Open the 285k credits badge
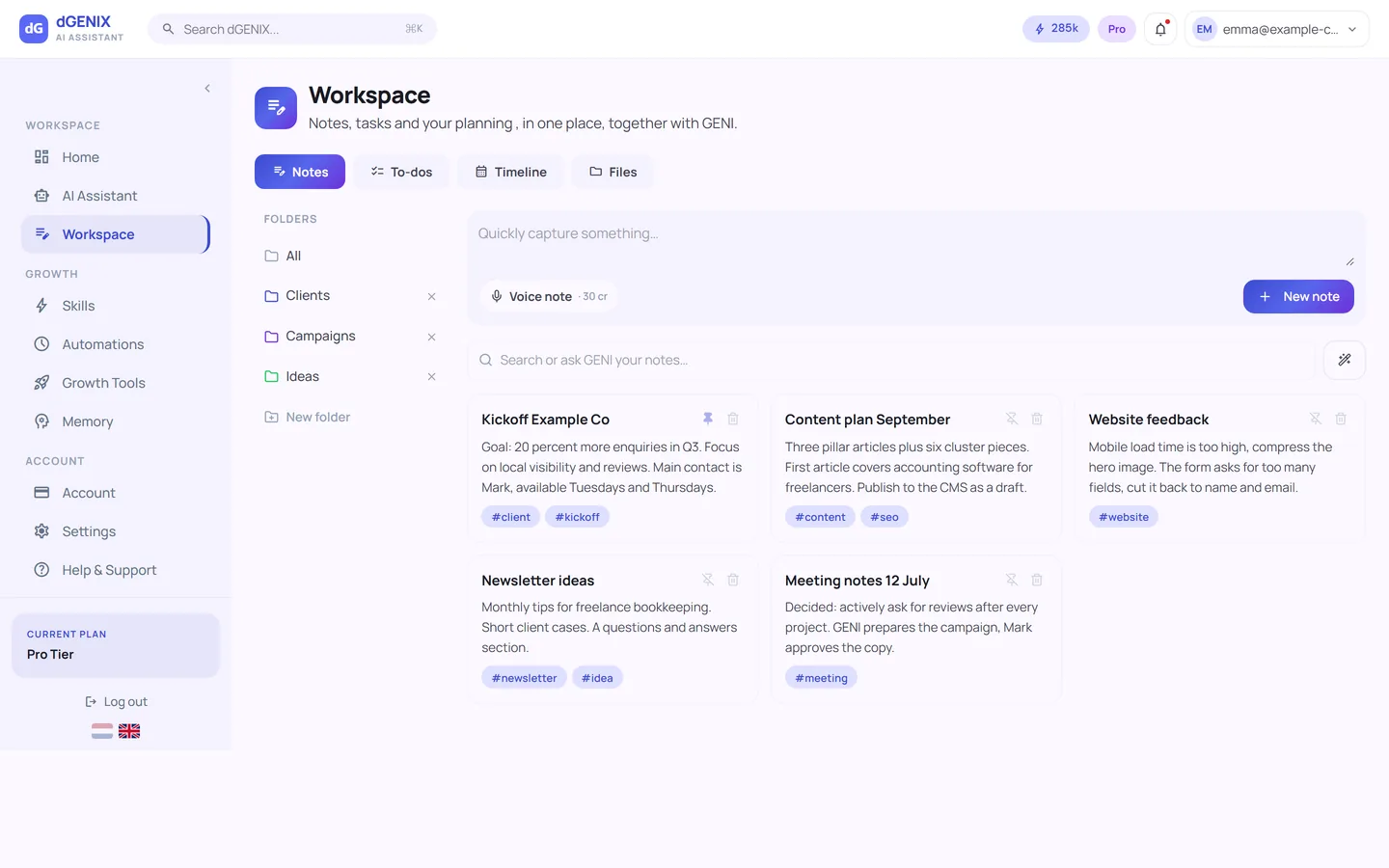Screen dimensions: 1389x868 tap(1056, 29)
